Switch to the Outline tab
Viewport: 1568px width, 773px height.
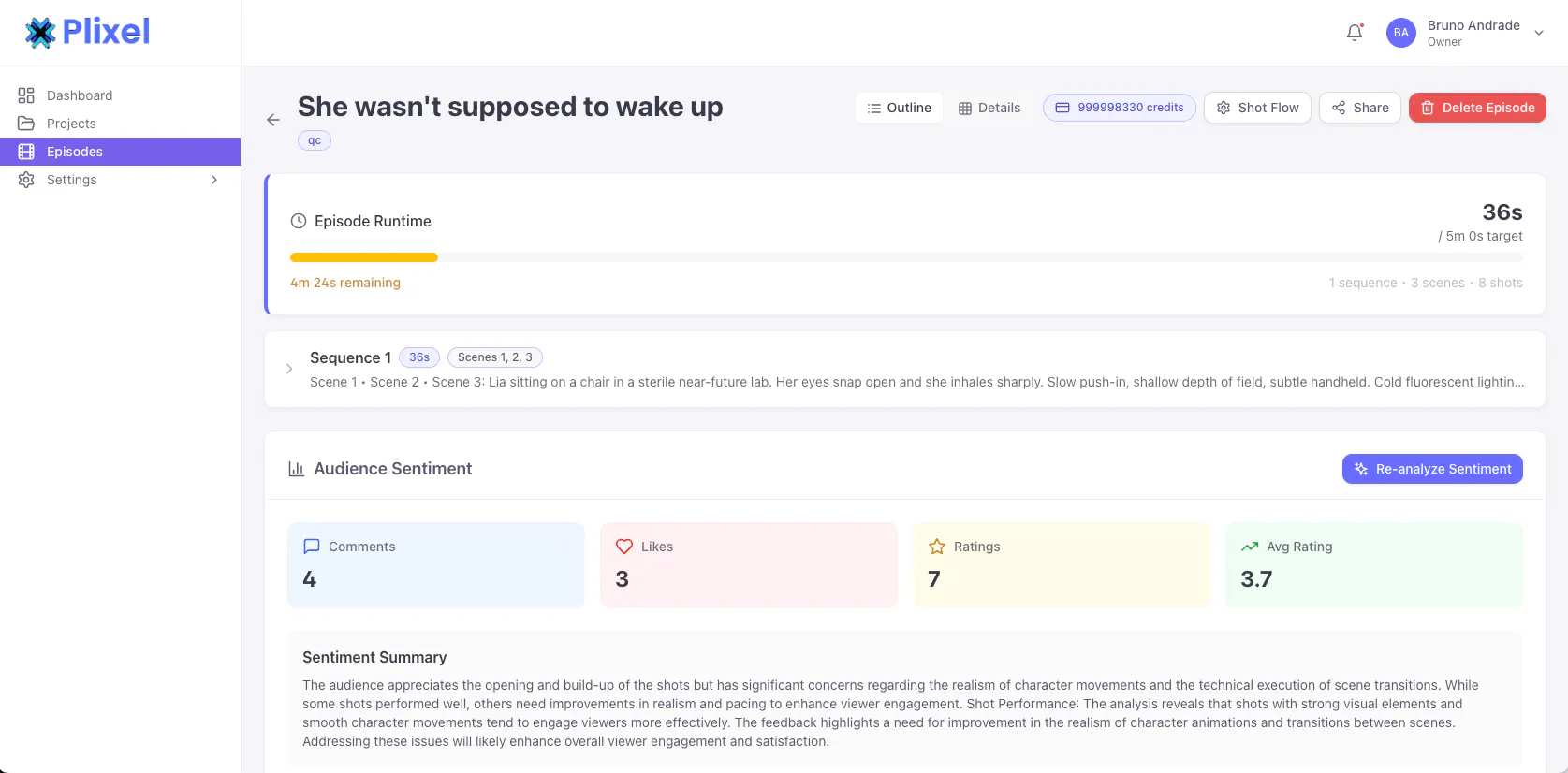(899, 108)
